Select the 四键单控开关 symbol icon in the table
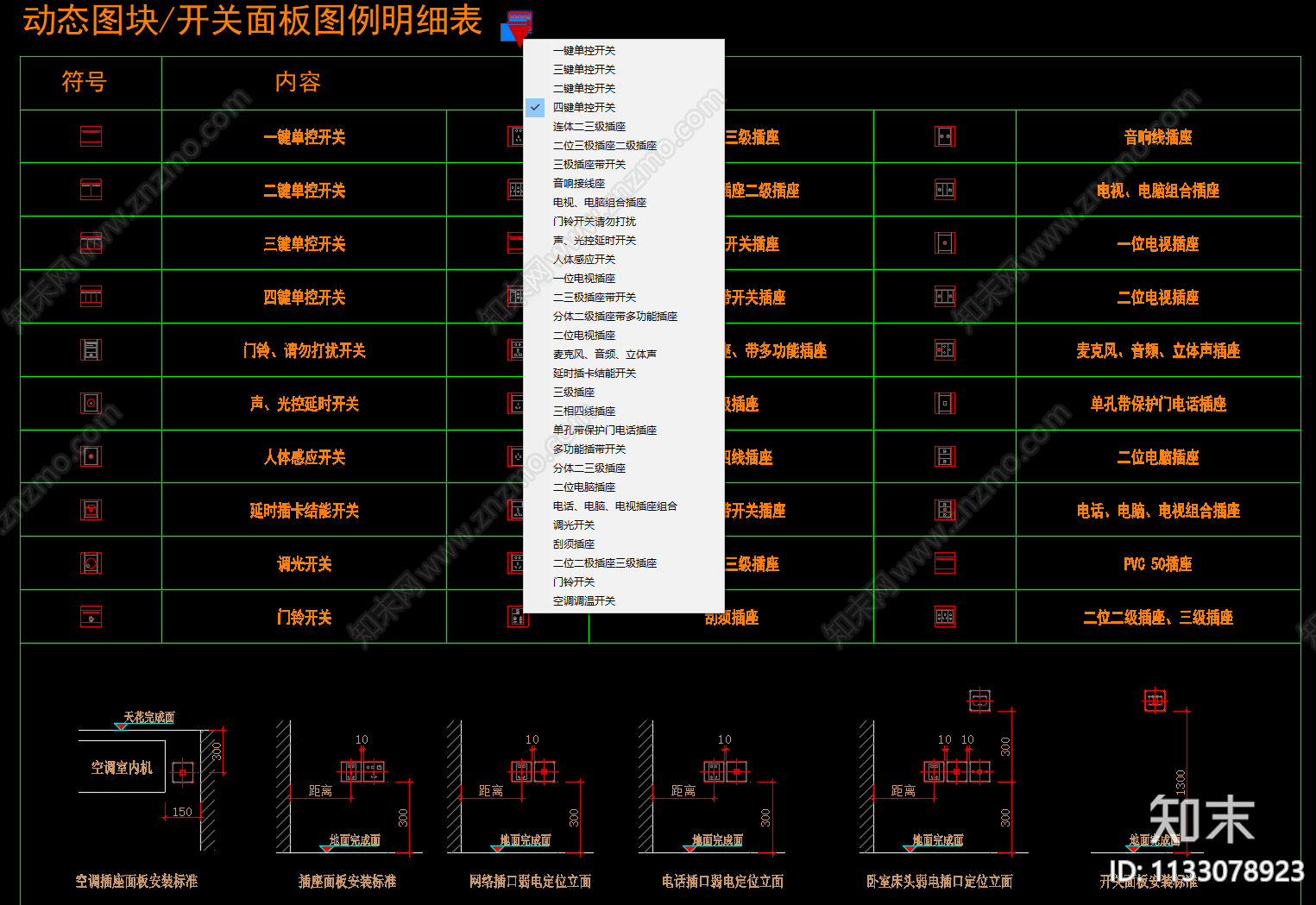 [x=91, y=297]
